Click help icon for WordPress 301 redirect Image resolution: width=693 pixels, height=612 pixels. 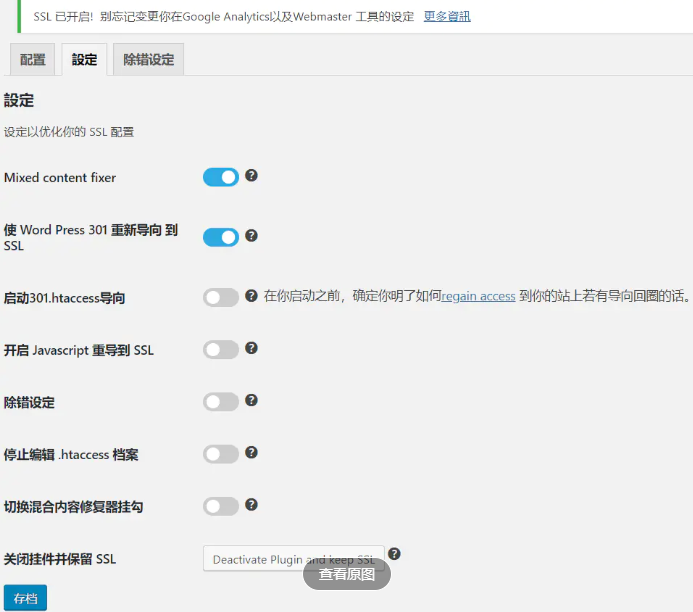point(251,236)
